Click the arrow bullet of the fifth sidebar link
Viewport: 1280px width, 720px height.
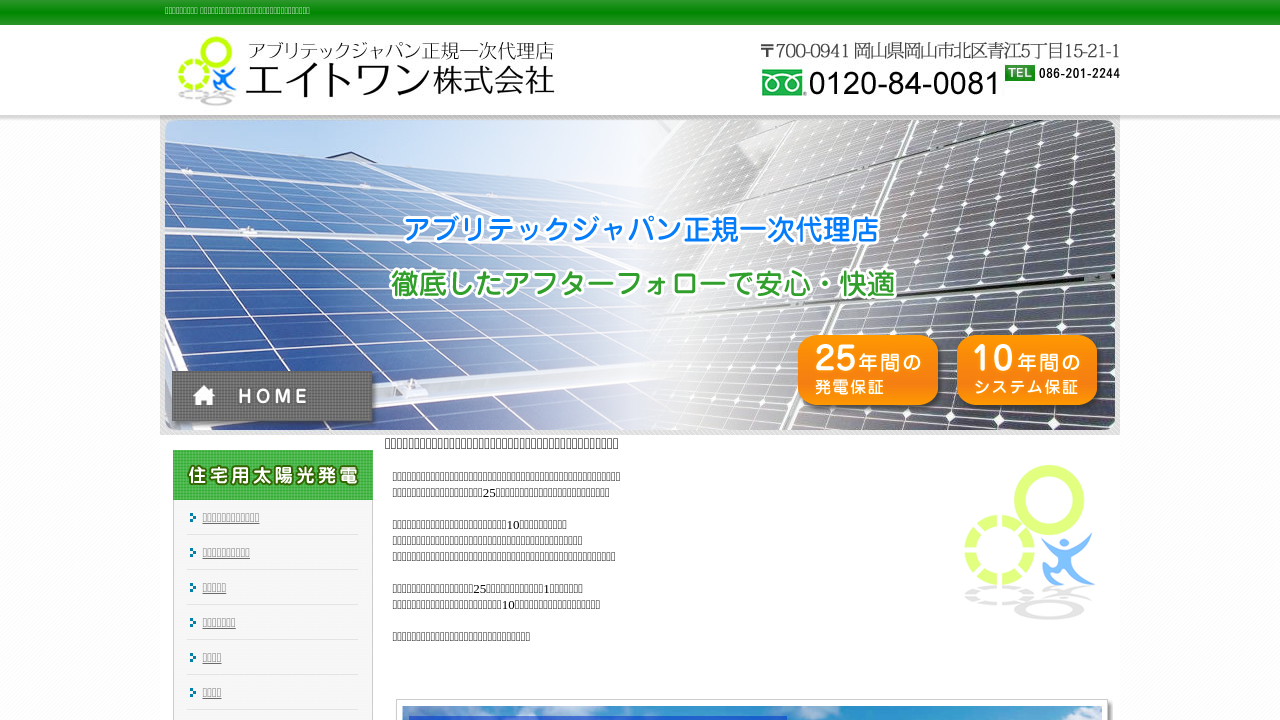coord(193,658)
